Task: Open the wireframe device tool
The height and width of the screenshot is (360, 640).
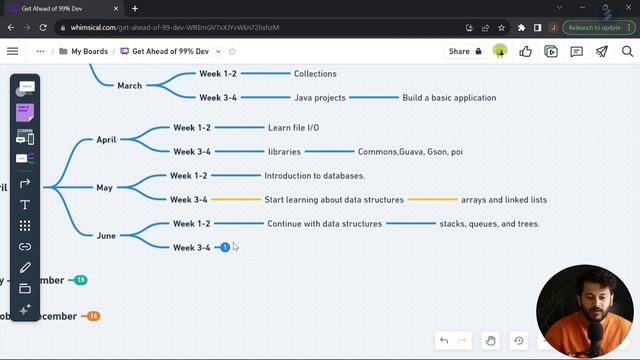Action: [25, 137]
